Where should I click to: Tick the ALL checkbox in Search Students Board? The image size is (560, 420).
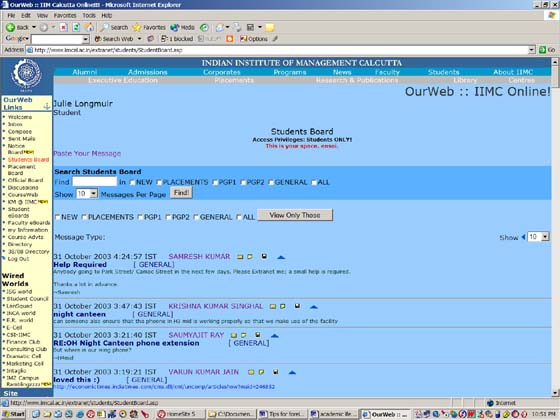click(314, 182)
